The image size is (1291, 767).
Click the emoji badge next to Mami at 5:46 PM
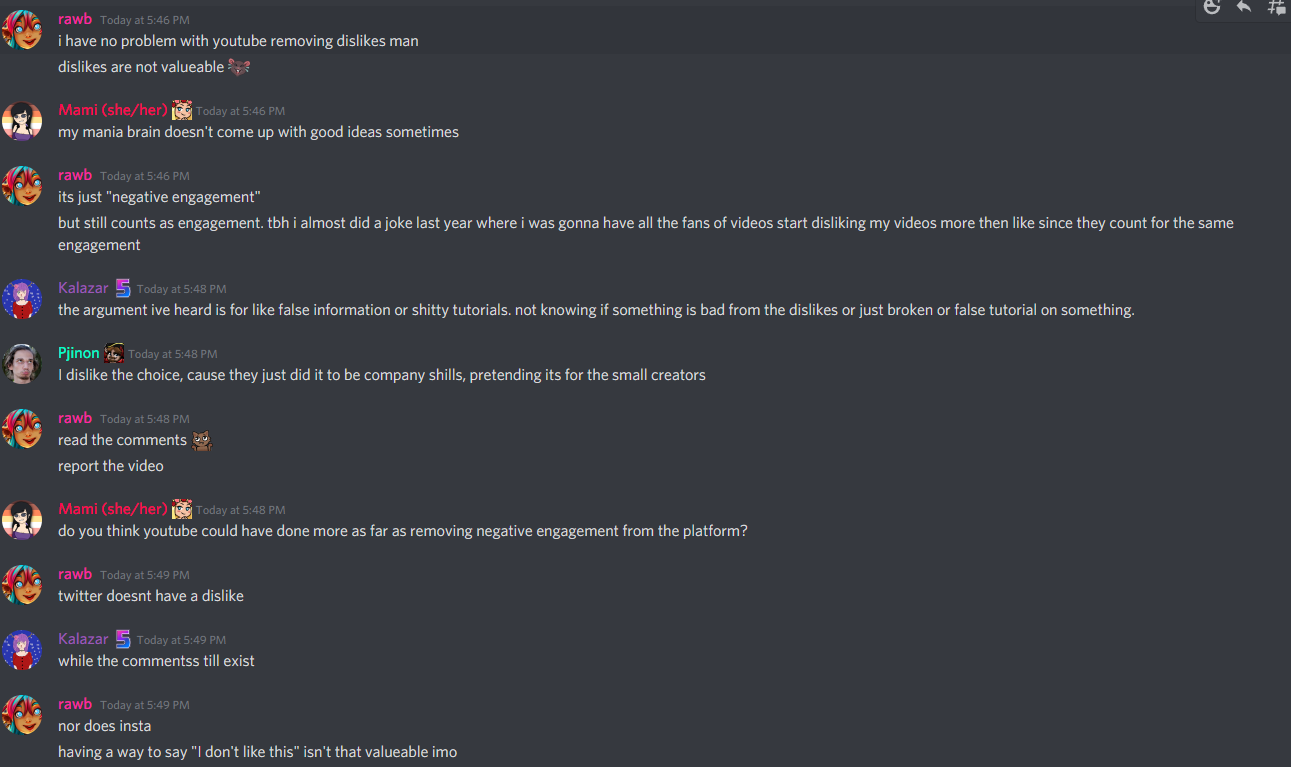pos(181,110)
